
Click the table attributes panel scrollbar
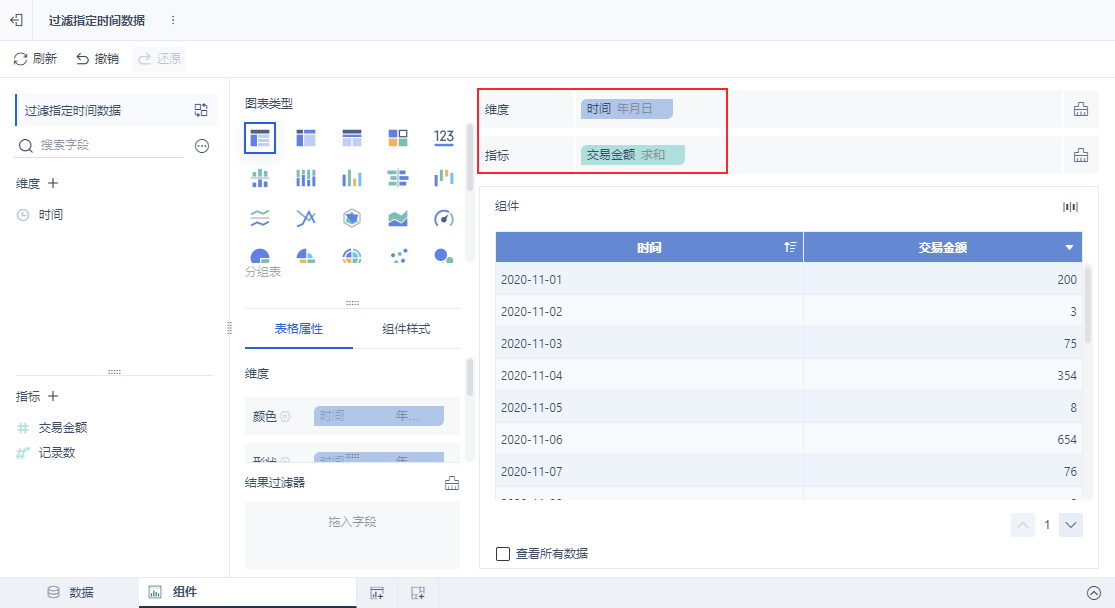tap(469, 377)
